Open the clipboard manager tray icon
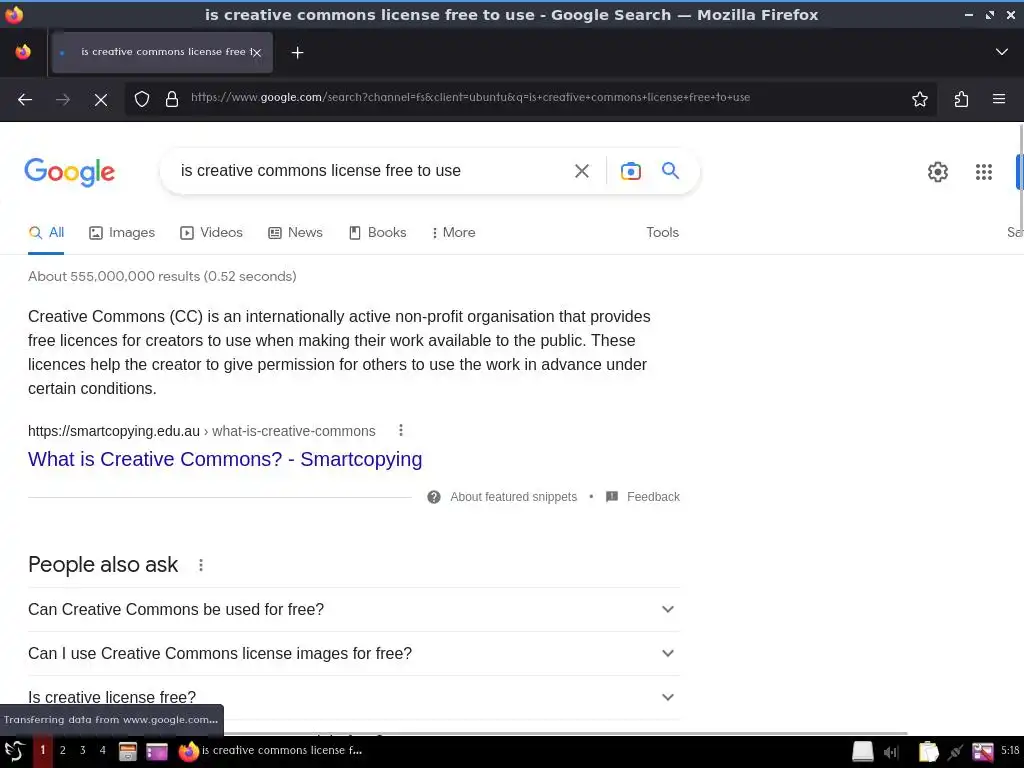1024x768 pixels. (x=928, y=752)
